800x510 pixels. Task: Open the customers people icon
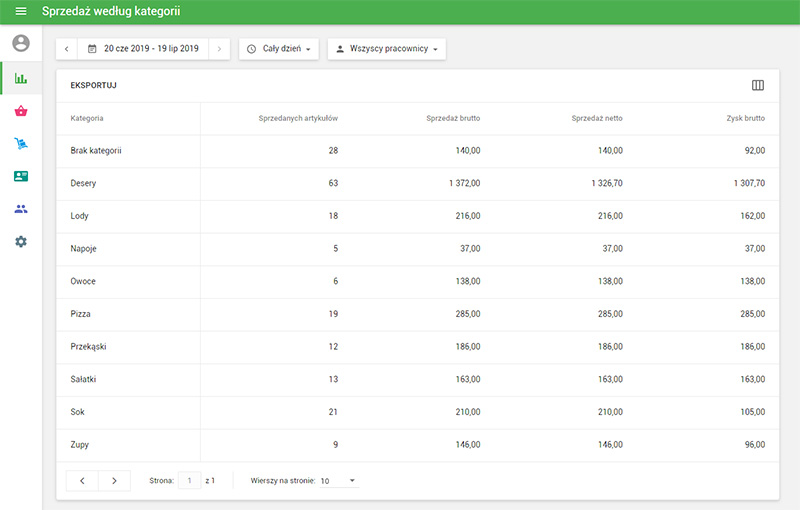click(x=21, y=209)
